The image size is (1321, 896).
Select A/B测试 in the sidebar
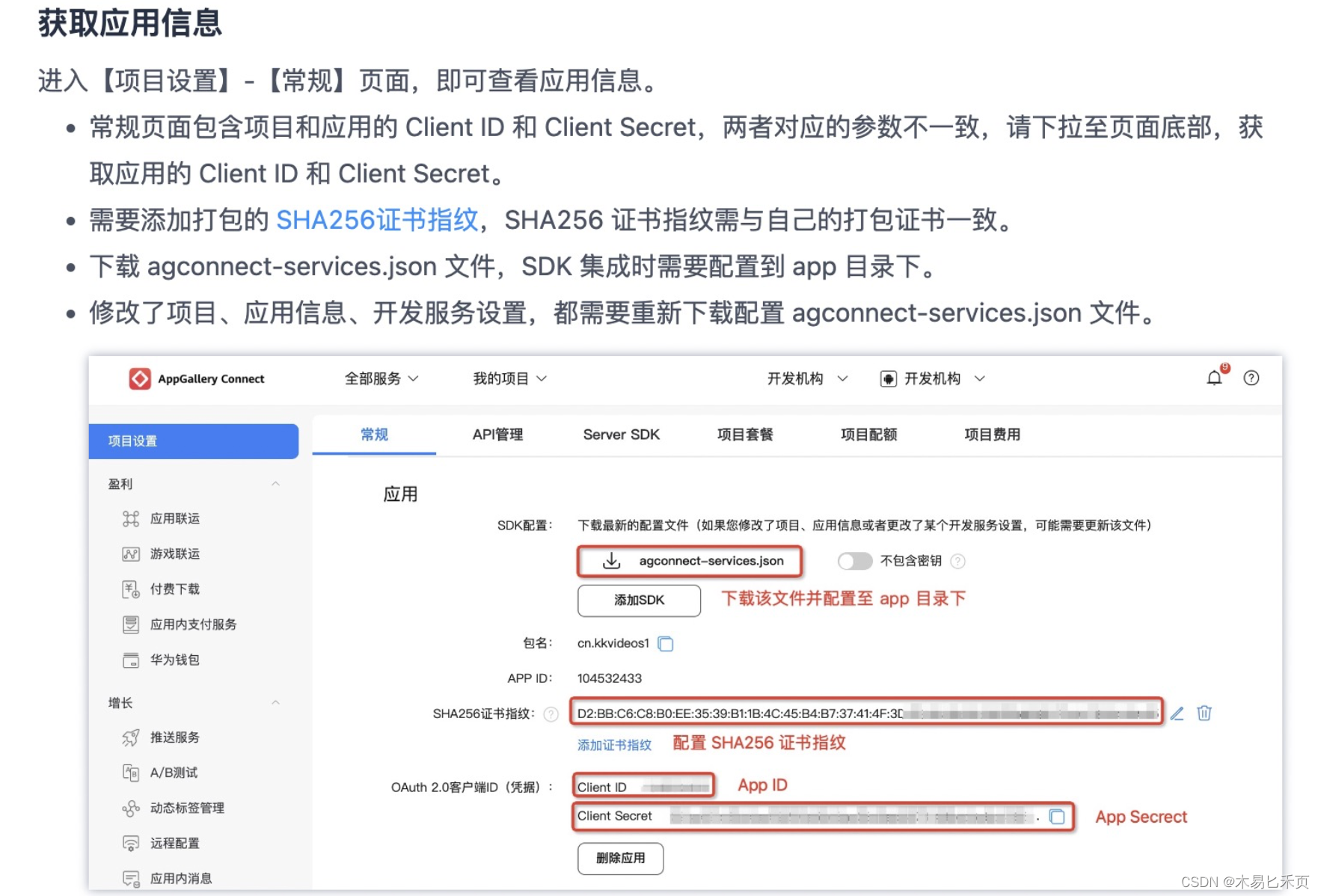coord(173,773)
